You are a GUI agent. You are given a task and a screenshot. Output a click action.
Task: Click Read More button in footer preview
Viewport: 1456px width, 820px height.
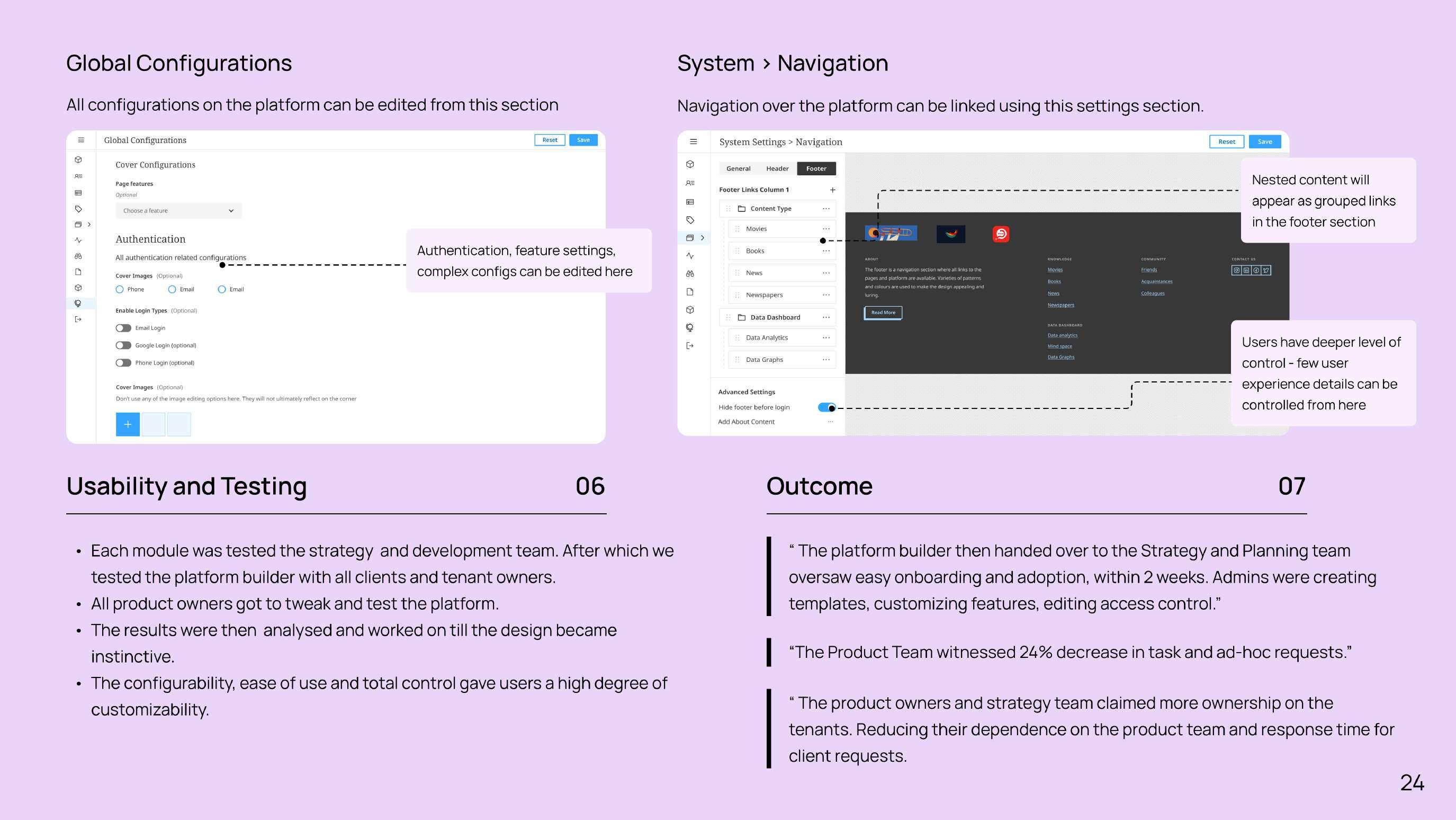pyautogui.click(x=883, y=313)
